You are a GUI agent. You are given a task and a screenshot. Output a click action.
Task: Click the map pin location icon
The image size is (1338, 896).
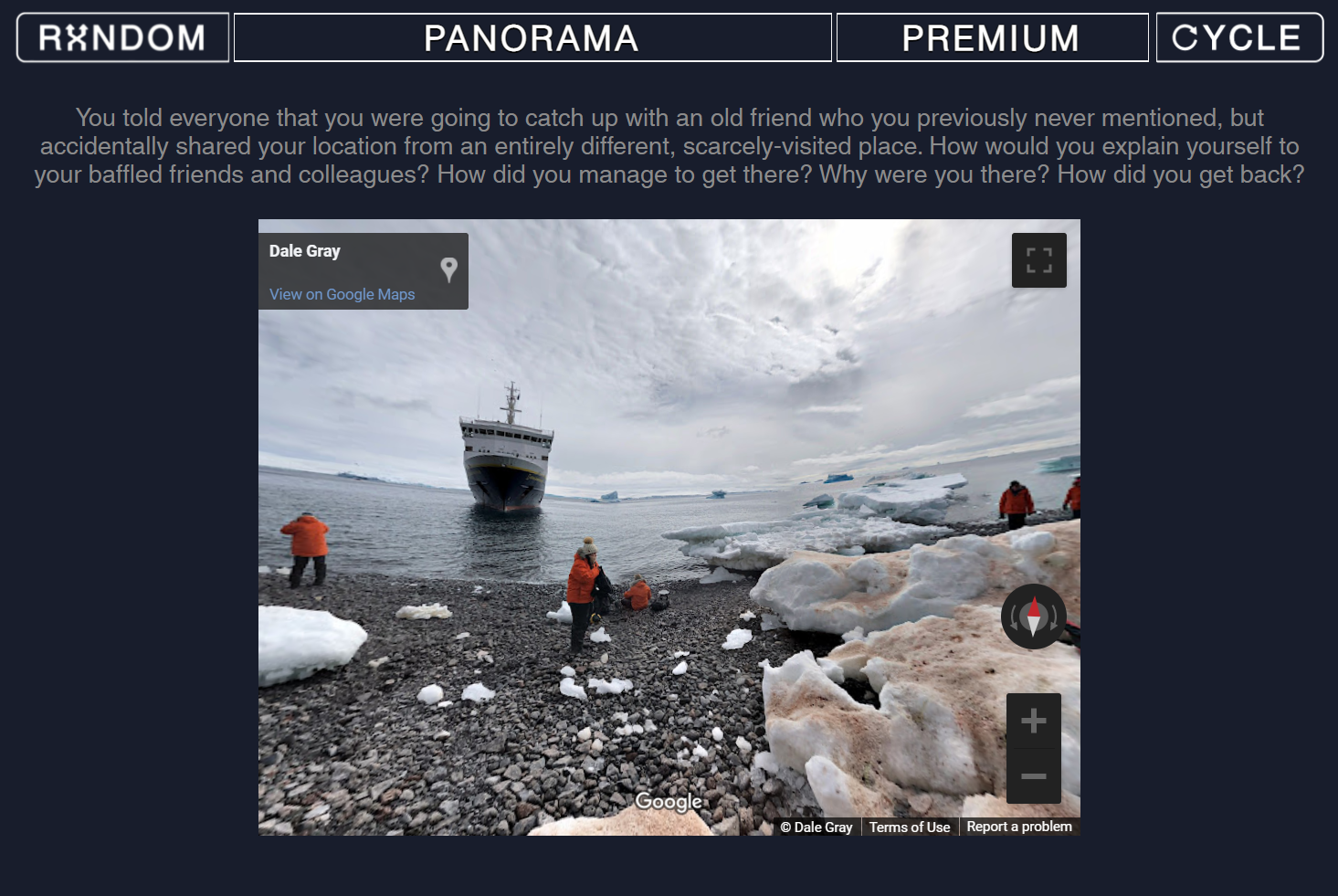tap(448, 269)
